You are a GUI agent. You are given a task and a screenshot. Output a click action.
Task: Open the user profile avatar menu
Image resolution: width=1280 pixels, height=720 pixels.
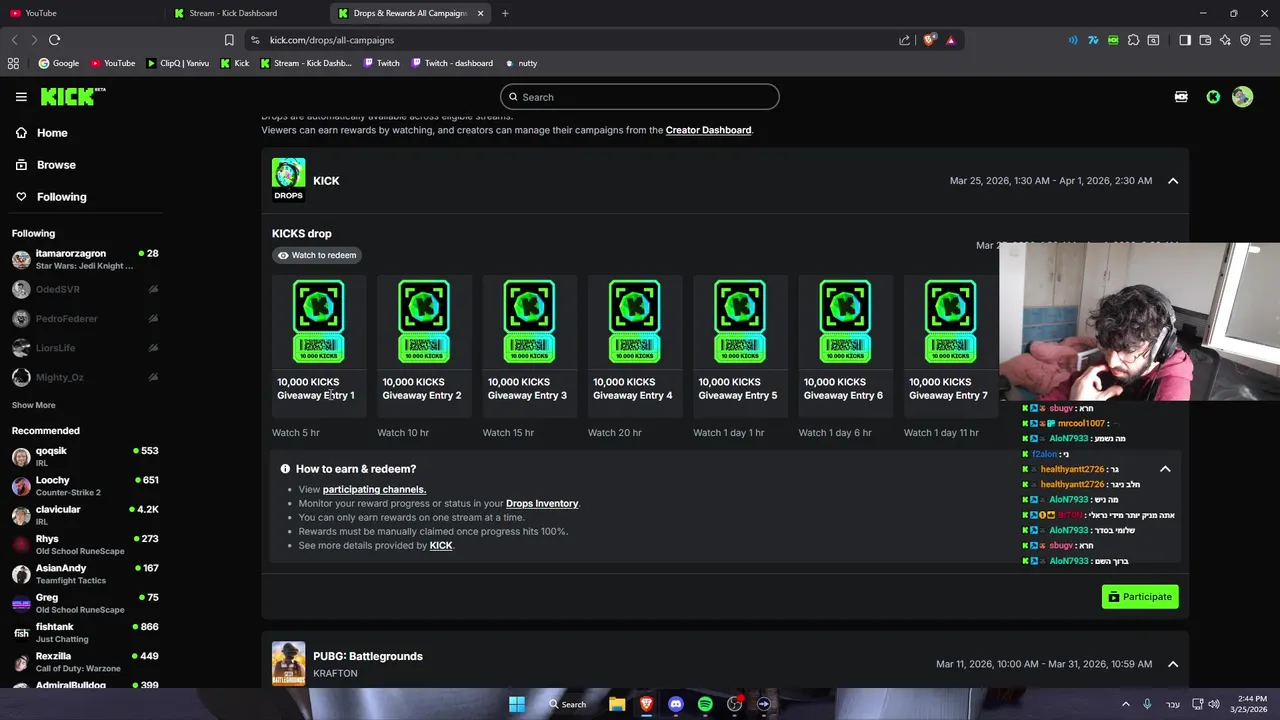pyautogui.click(x=1242, y=97)
